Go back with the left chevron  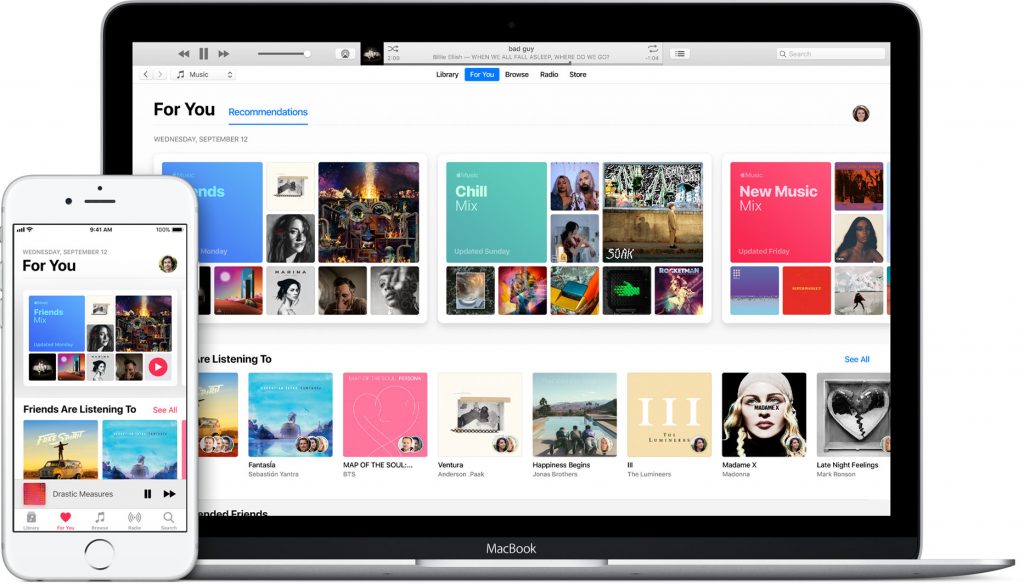click(146, 74)
